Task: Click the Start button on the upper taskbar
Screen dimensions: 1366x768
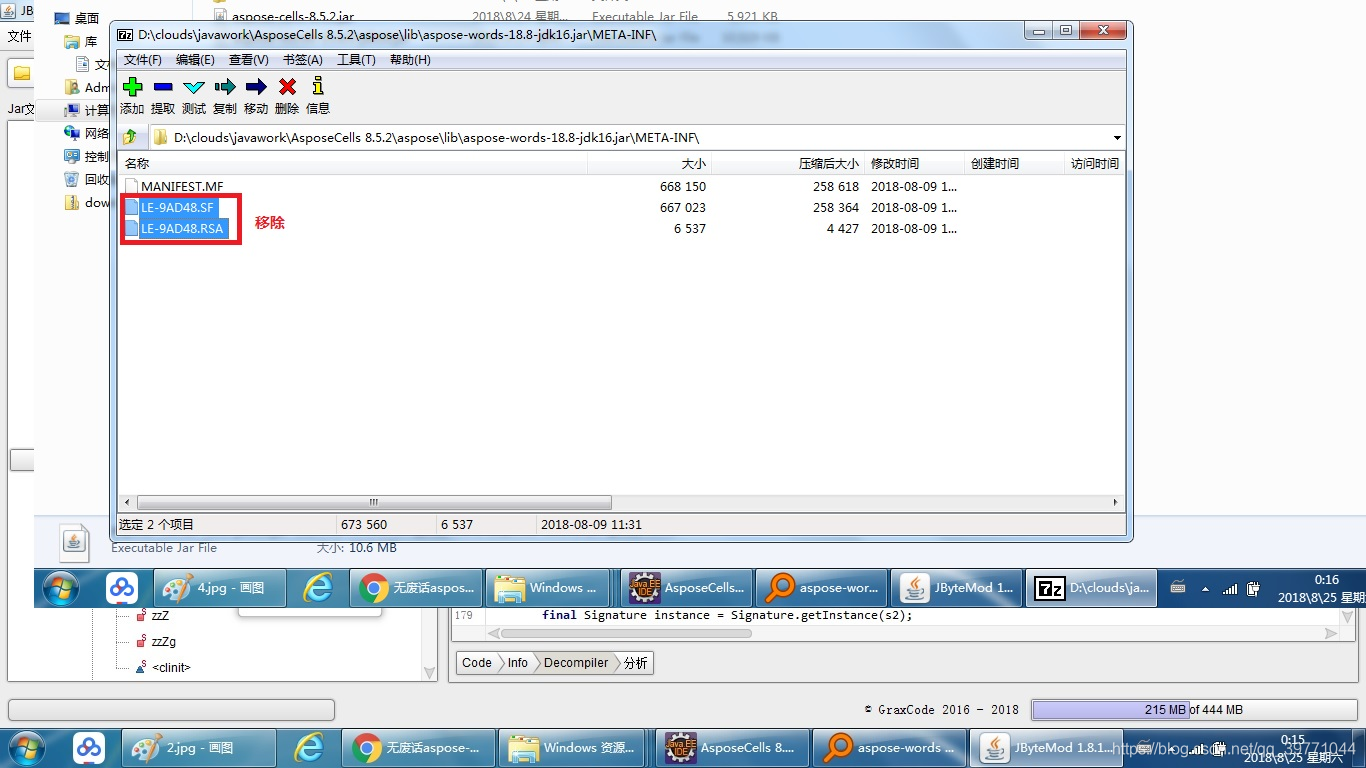Action: (x=63, y=588)
